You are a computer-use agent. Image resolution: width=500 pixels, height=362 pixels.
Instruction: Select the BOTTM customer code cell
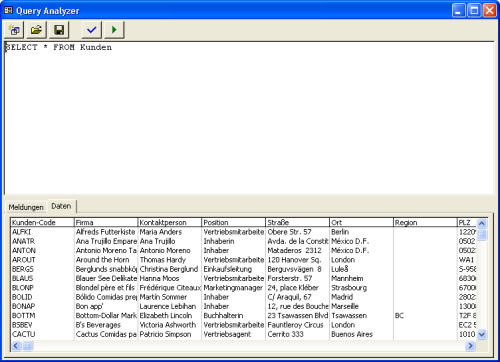tap(42, 316)
